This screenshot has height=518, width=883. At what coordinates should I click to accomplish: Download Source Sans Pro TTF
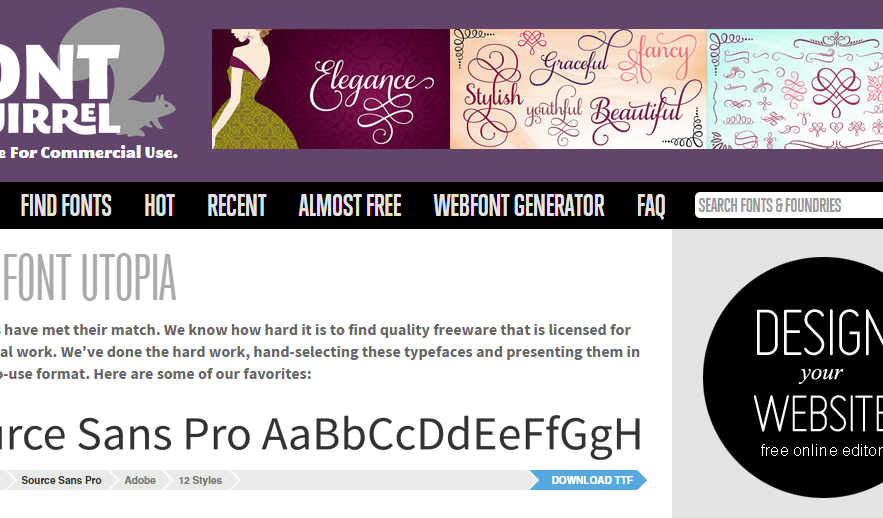(x=588, y=480)
